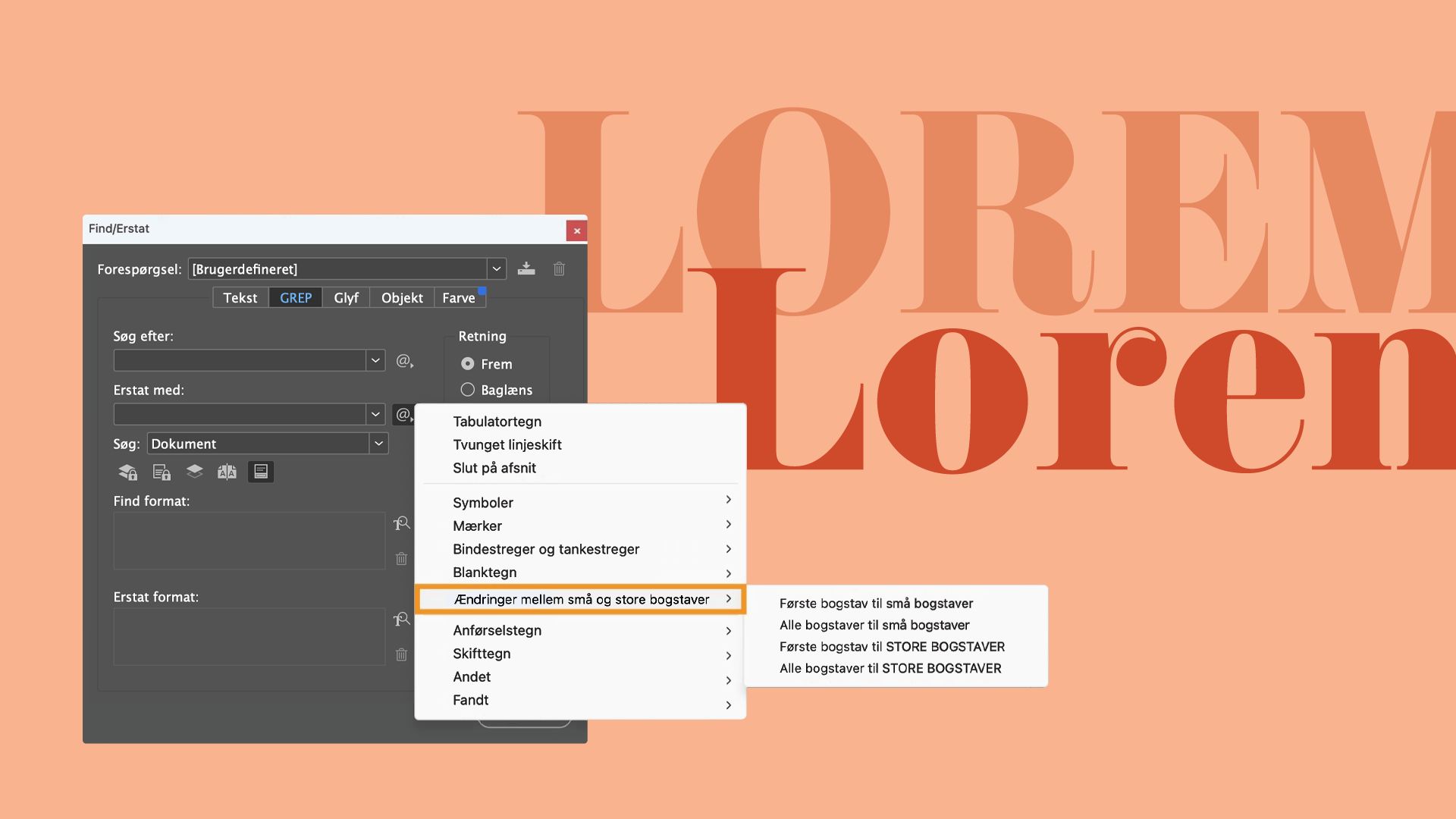Clear Find format with trash icon
The image size is (1456, 819).
(401, 559)
